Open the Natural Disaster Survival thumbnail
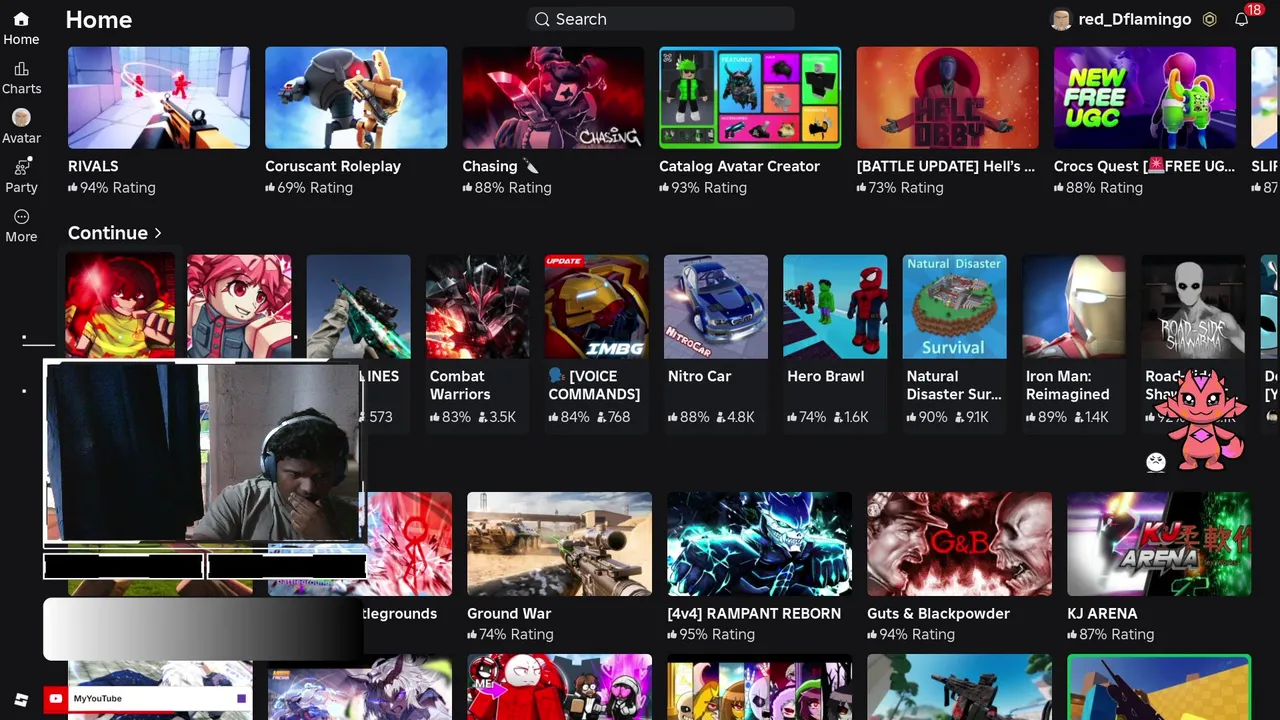This screenshot has width=1280, height=720. [x=954, y=306]
